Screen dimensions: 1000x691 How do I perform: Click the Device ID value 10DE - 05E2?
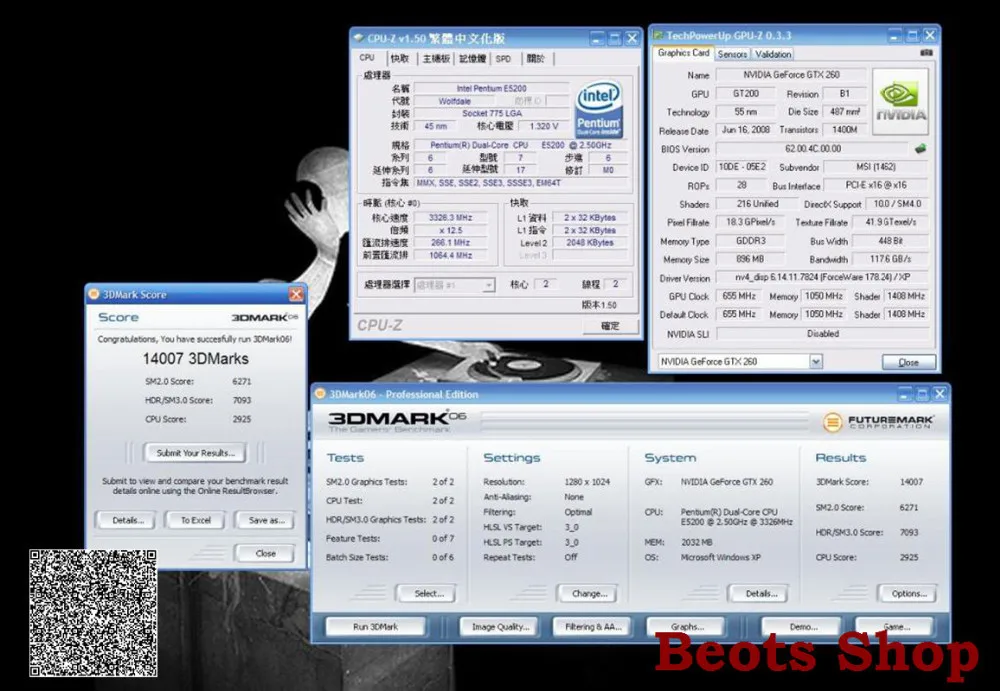[x=742, y=167]
